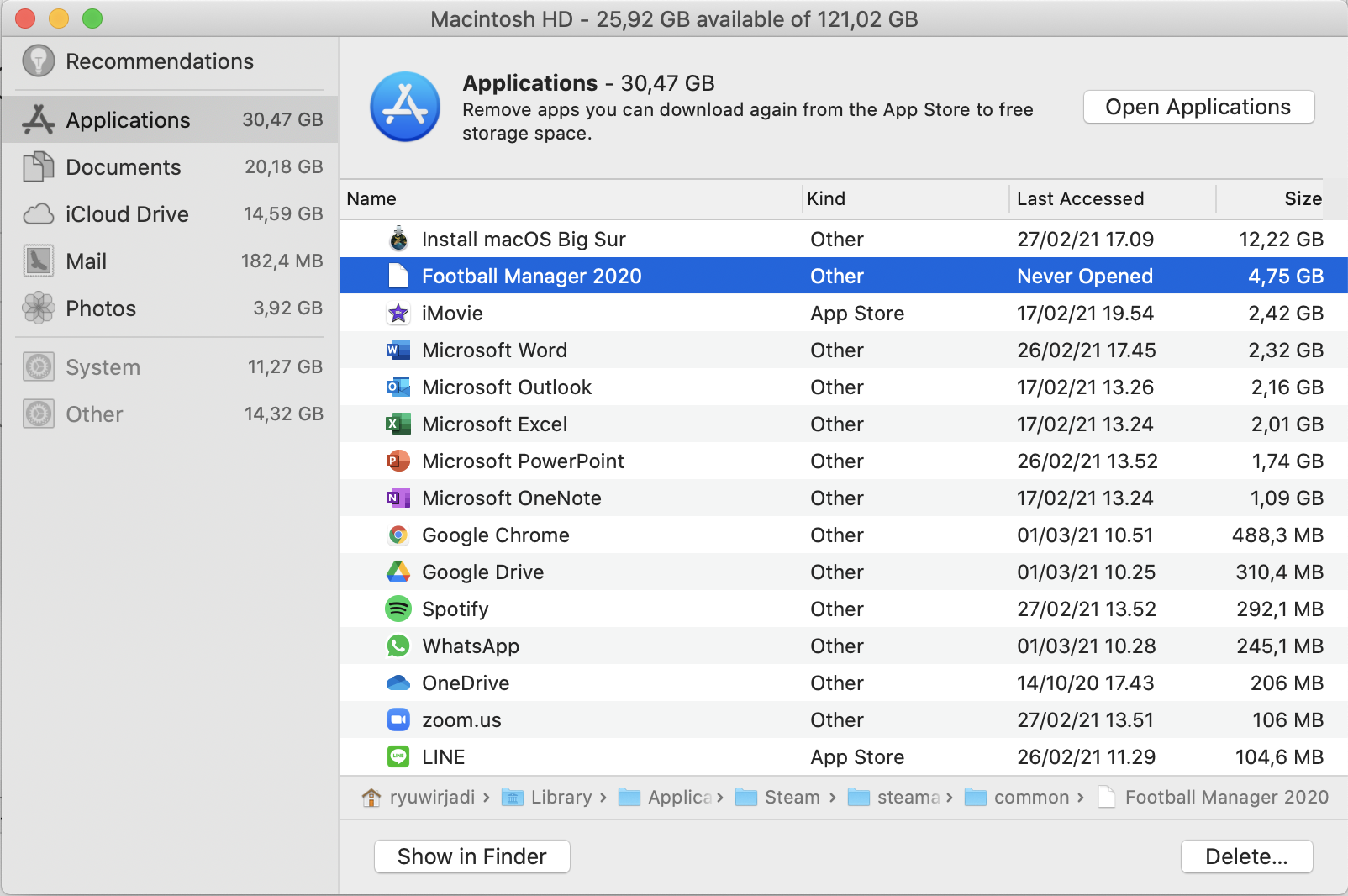Click the iCloud Drive cloud icon
This screenshot has height=896, width=1348.
(x=39, y=214)
